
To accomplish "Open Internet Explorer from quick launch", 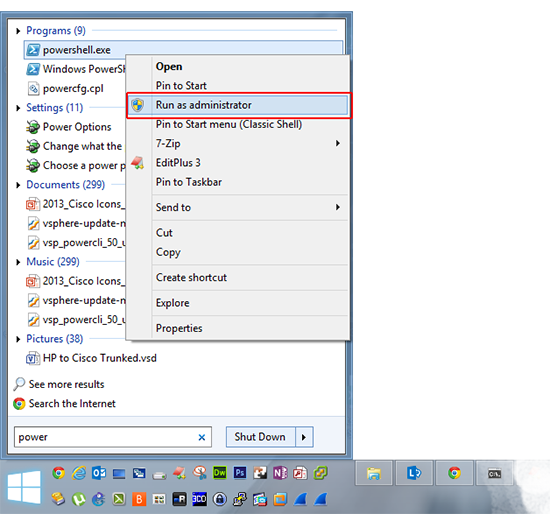I will click(x=79, y=473).
